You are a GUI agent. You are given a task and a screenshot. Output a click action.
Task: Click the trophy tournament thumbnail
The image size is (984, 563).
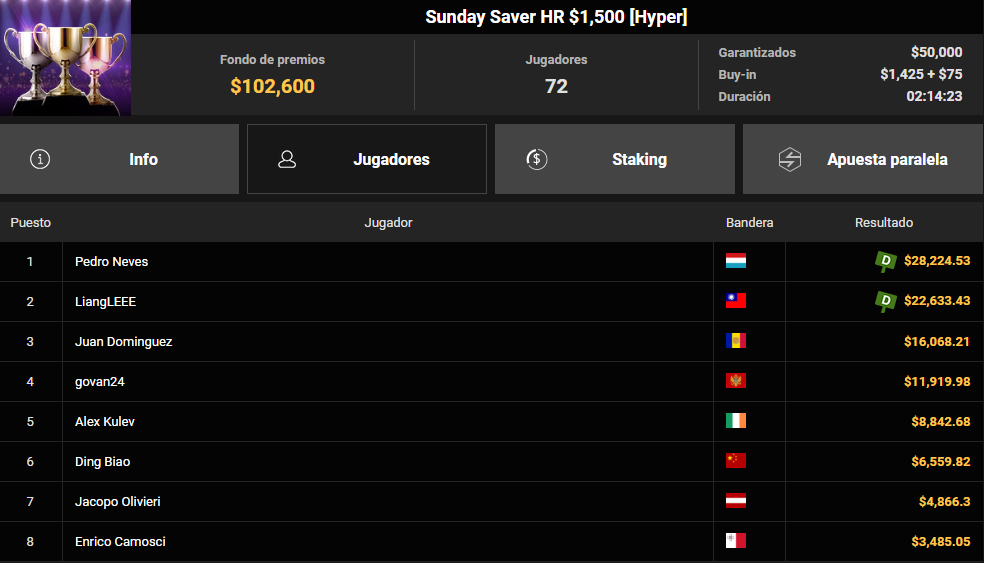[65, 58]
